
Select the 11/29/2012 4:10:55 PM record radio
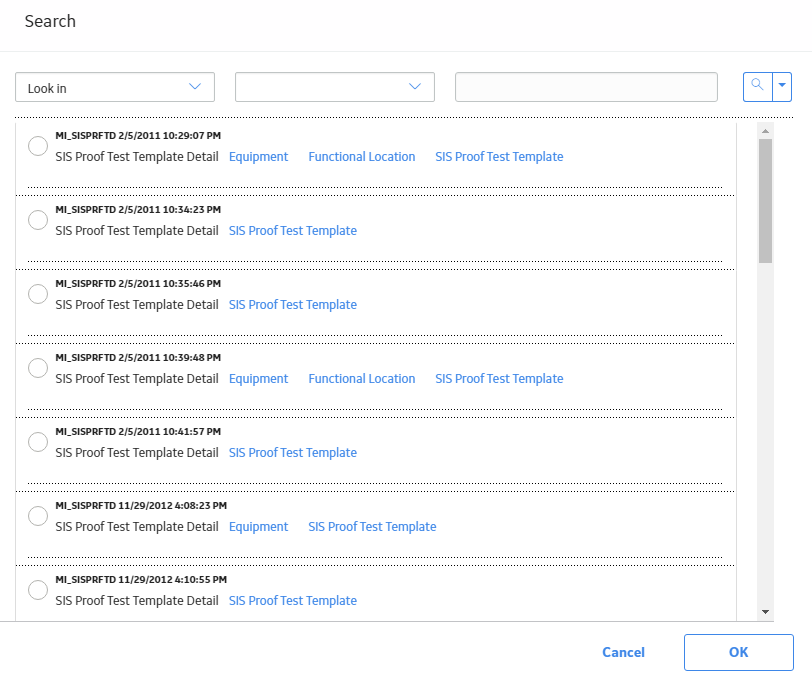coord(38,590)
